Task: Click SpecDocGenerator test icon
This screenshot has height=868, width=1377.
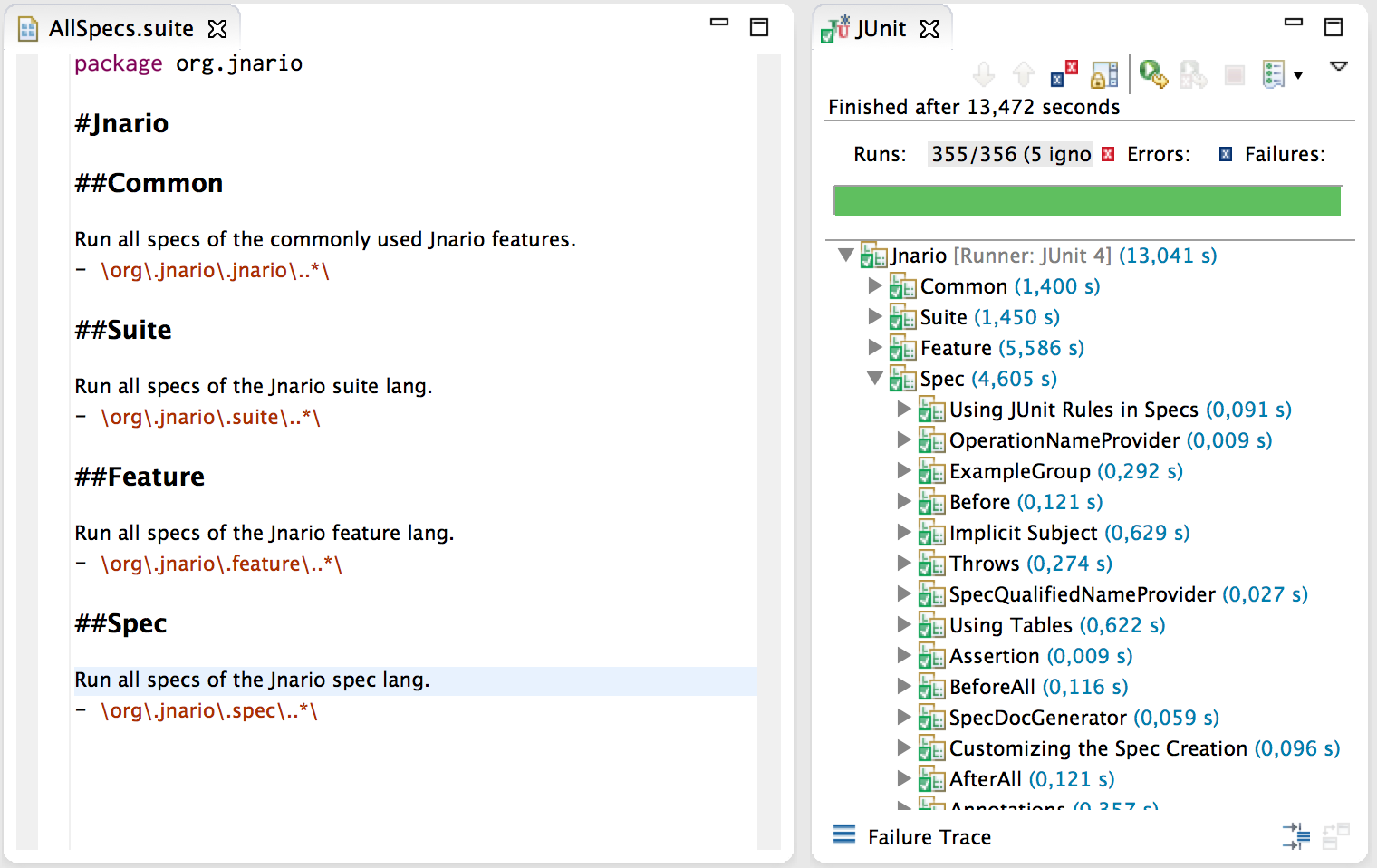Action: (x=931, y=718)
